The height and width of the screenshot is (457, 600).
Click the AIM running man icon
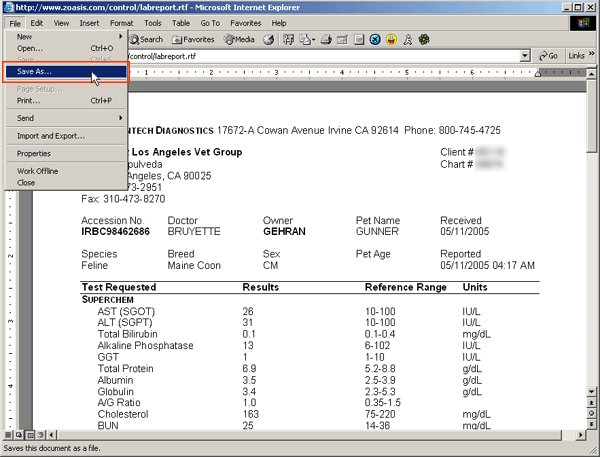pyautogui.click(x=408, y=39)
